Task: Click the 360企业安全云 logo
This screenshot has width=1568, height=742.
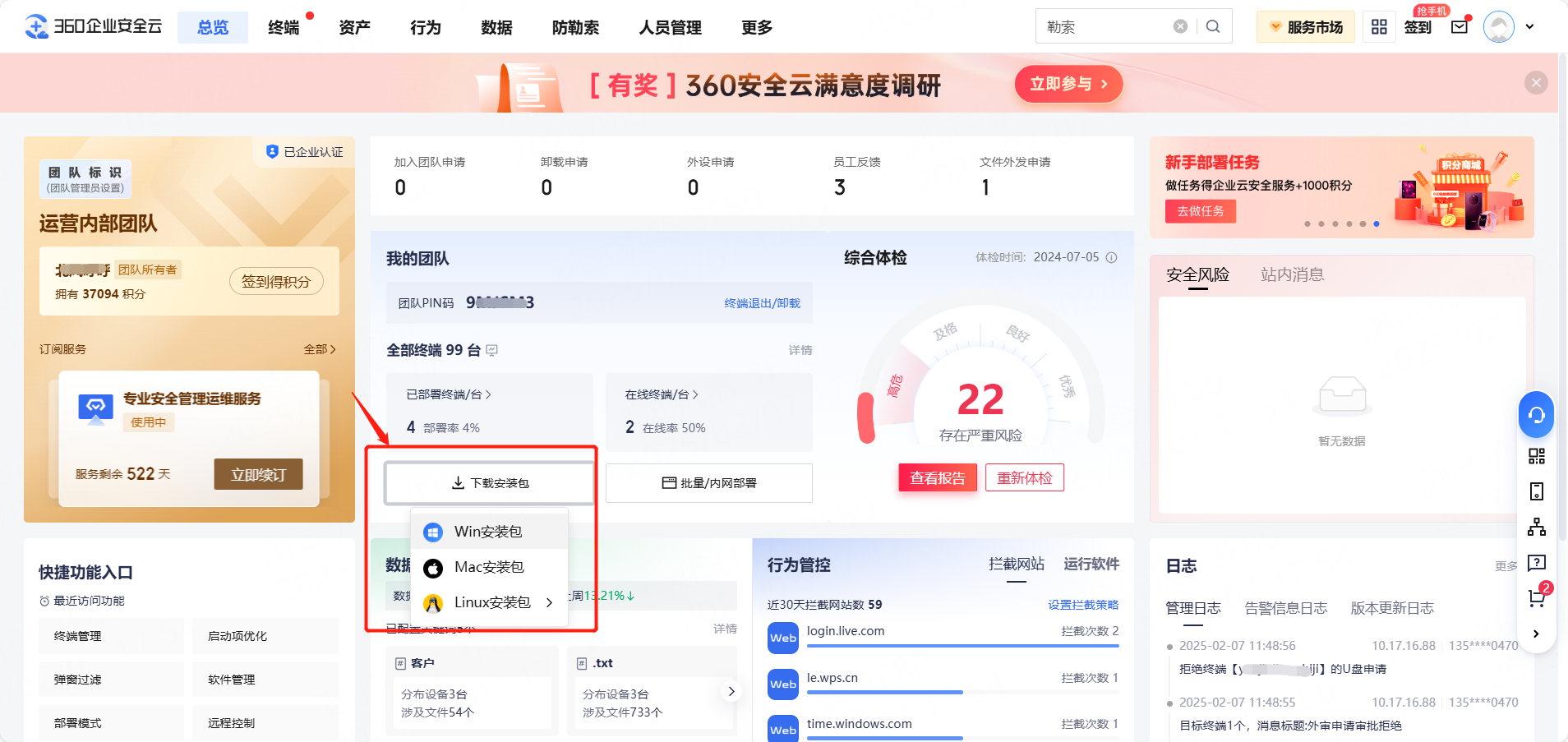Action: point(93,26)
